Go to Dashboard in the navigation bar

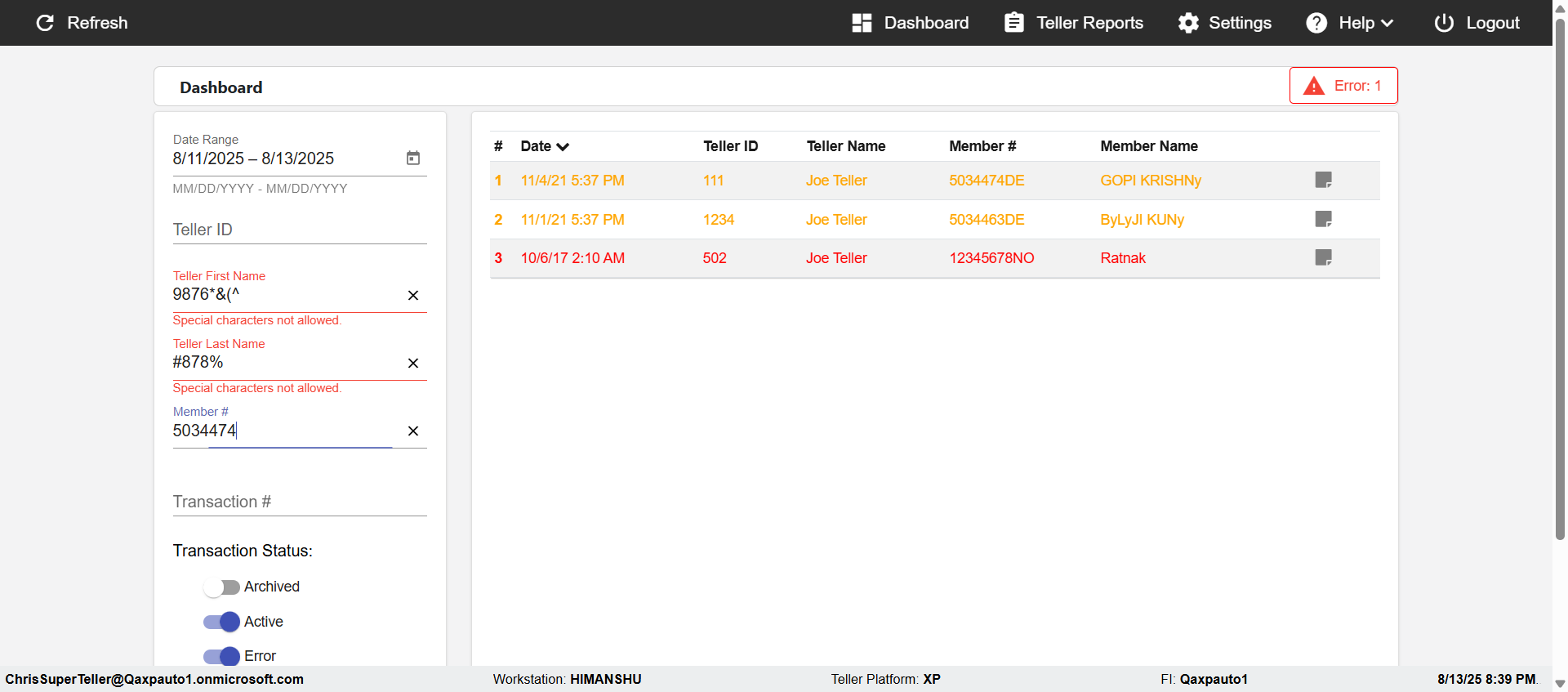click(x=910, y=23)
